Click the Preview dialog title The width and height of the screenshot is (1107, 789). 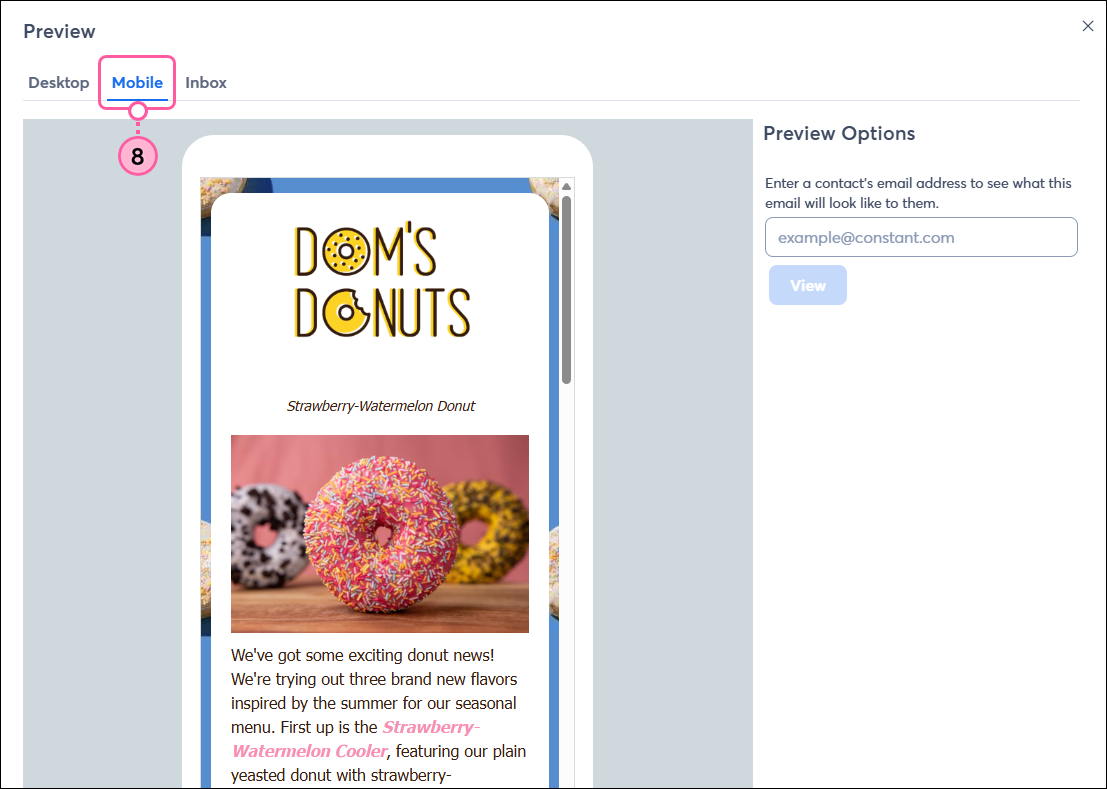(59, 31)
